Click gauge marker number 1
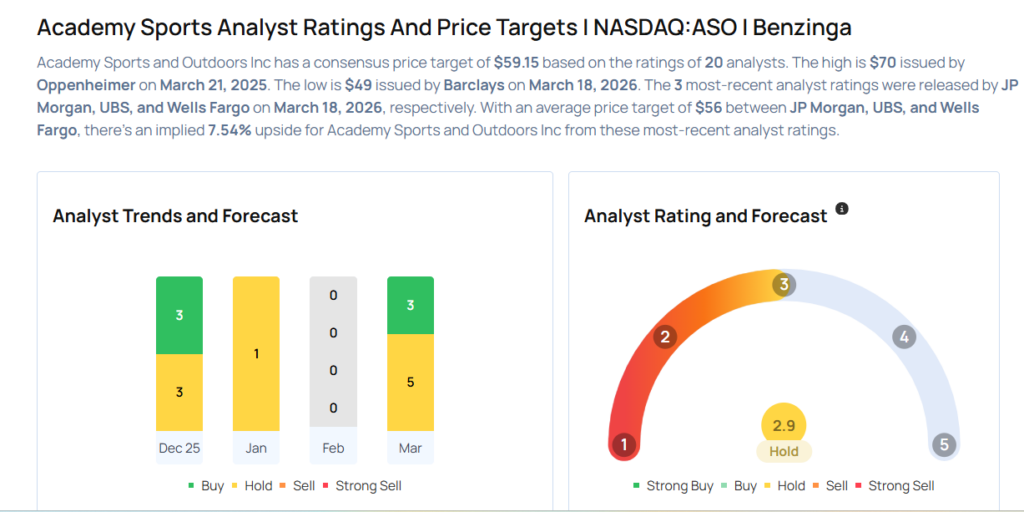 coord(624,445)
